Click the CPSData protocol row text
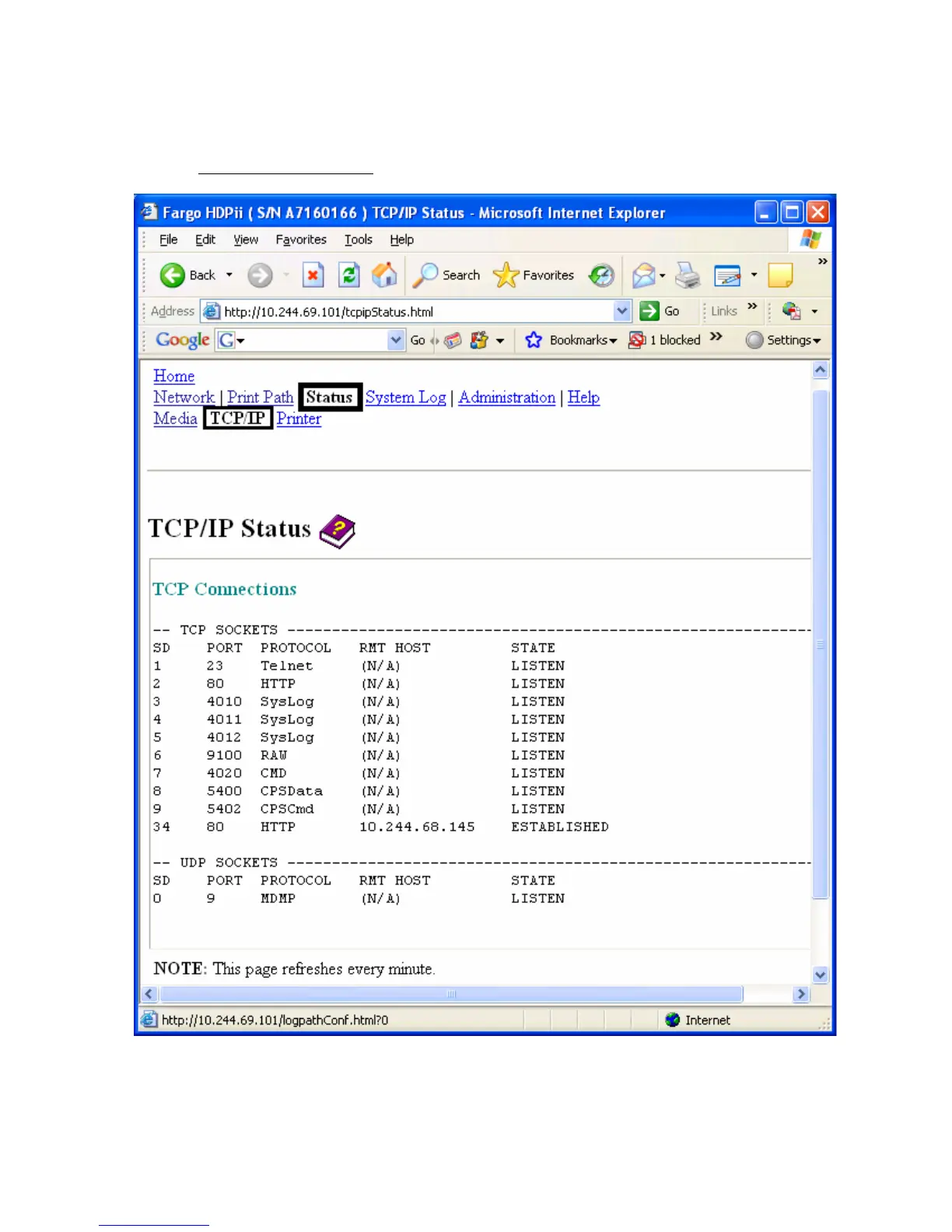The height and width of the screenshot is (1232, 952). (x=292, y=791)
